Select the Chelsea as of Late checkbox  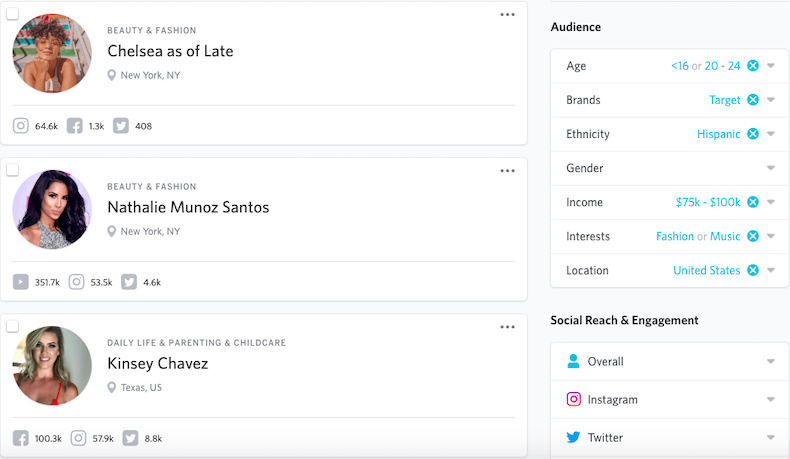click(12, 14)
